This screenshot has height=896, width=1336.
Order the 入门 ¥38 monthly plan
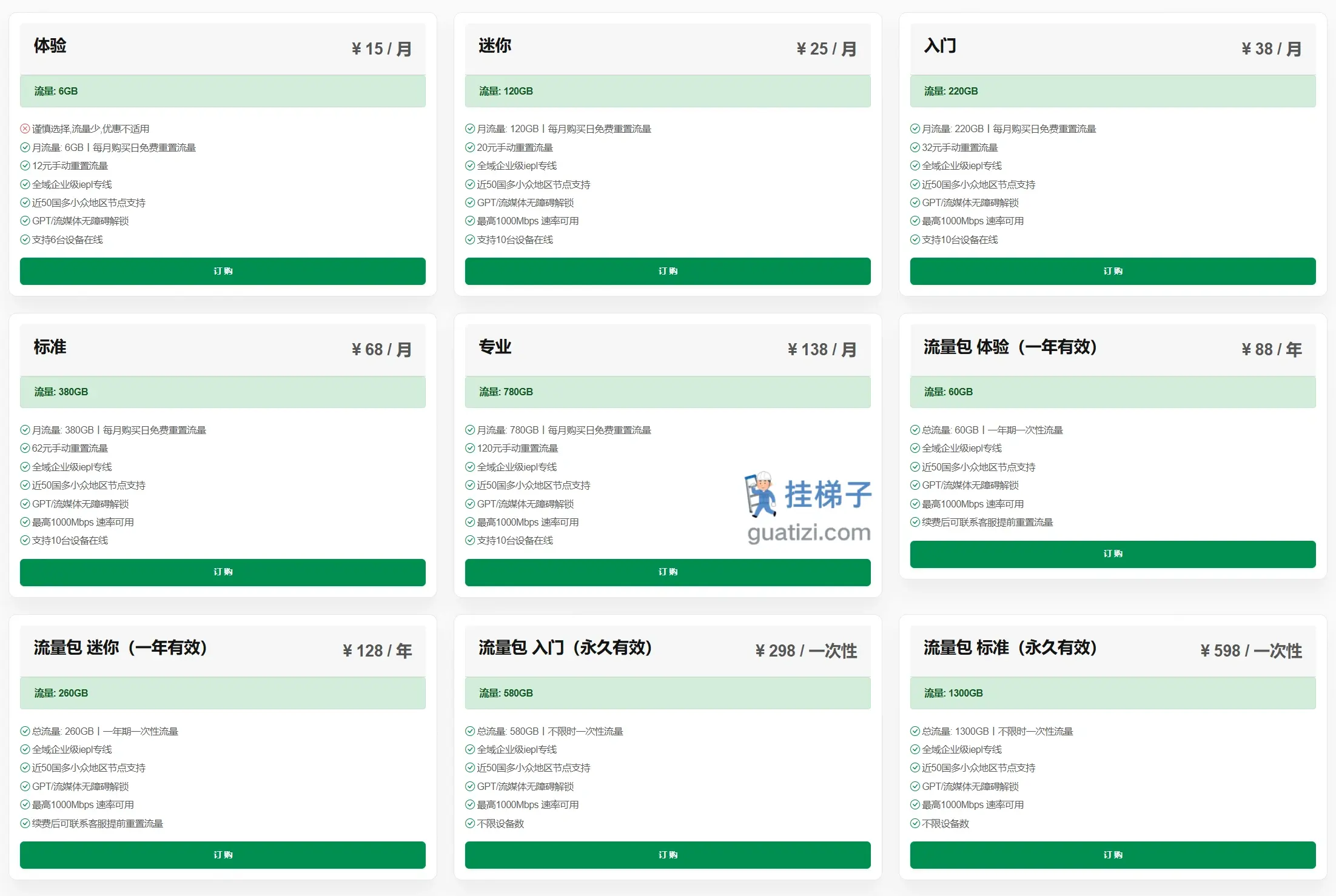click(1112, 271)
